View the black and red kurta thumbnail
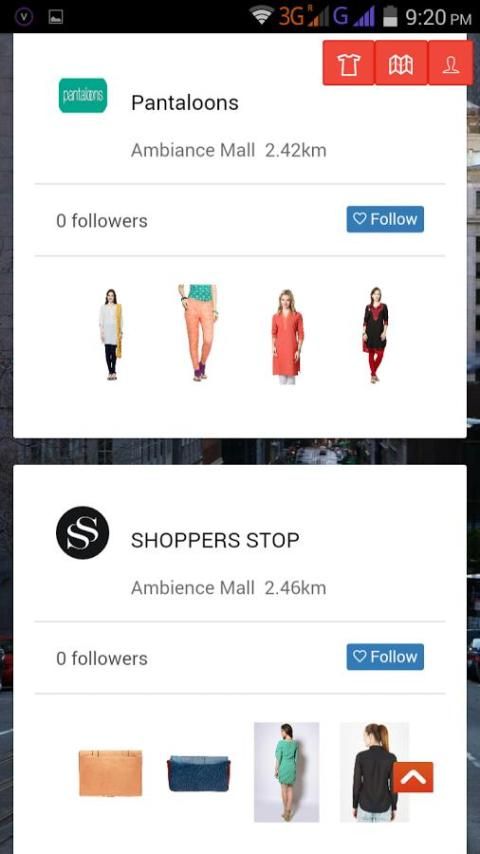Image resolution: width=480 pixels, height=854 pixels. tap(375, 334)
